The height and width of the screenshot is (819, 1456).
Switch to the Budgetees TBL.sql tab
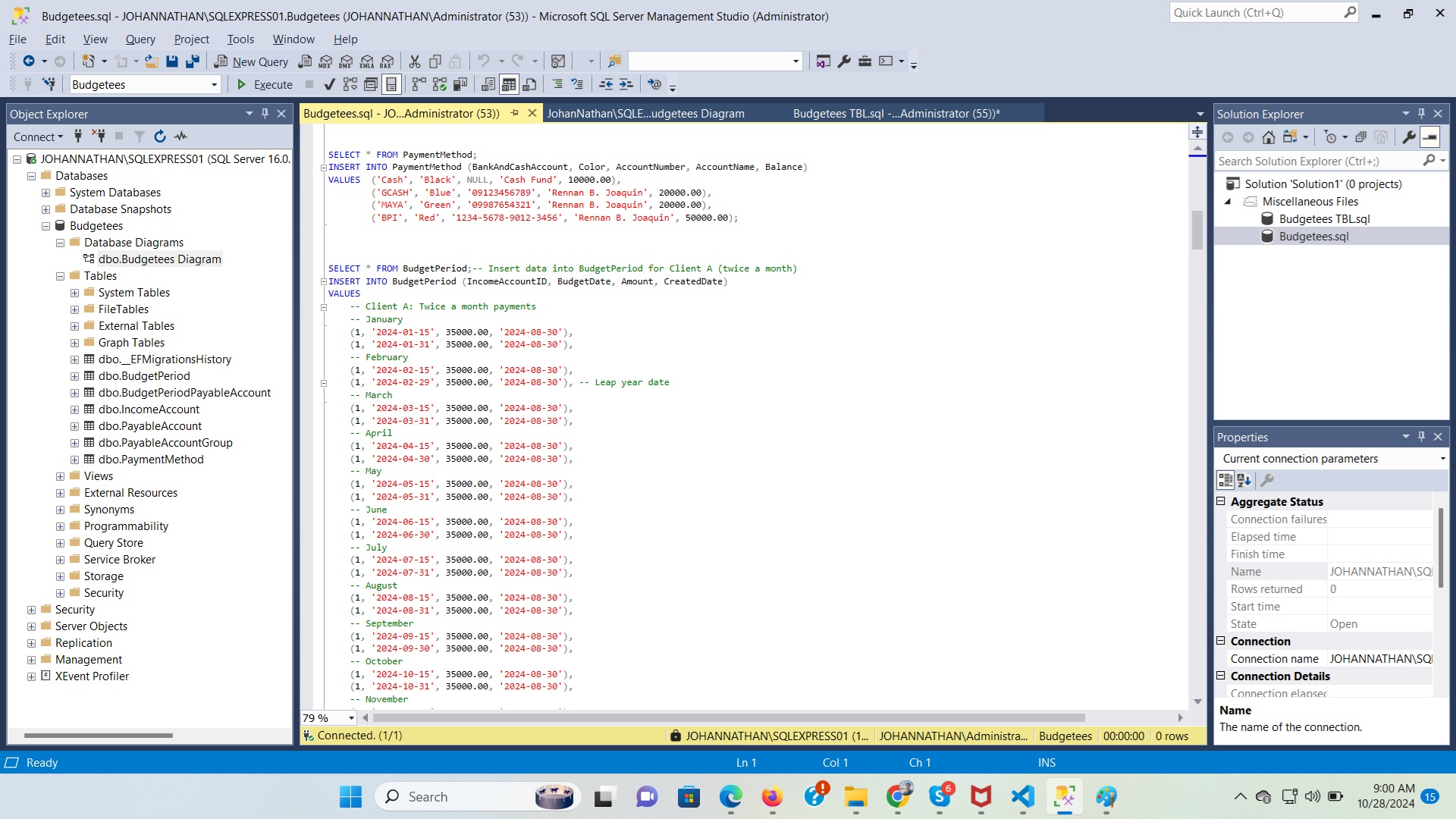pyautogui.click(x=896, y=114)
